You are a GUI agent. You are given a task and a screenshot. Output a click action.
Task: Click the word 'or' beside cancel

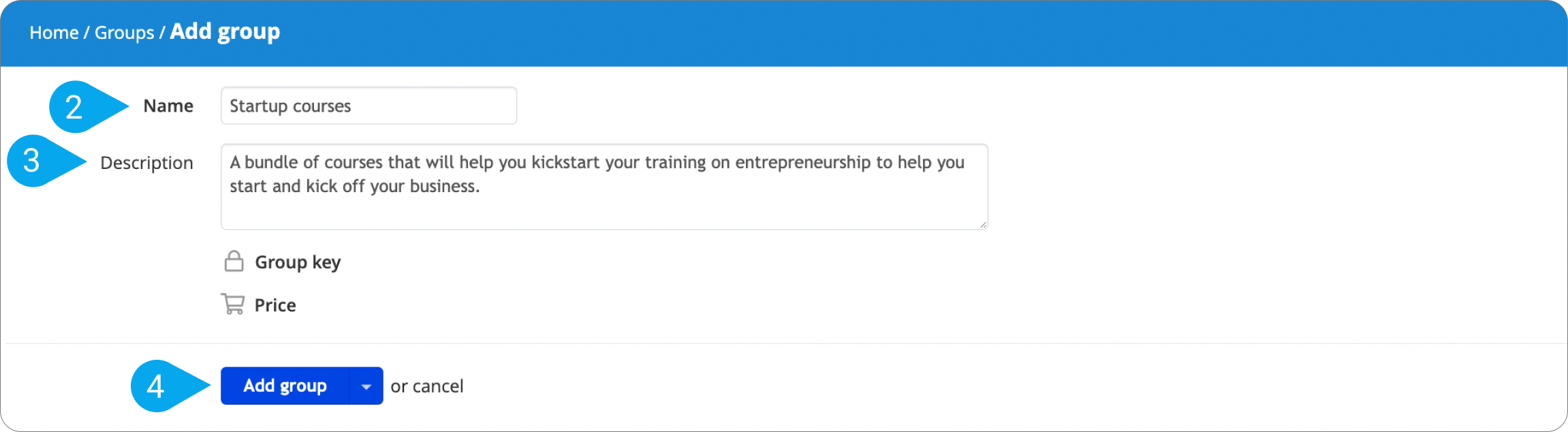pos(399,387)
